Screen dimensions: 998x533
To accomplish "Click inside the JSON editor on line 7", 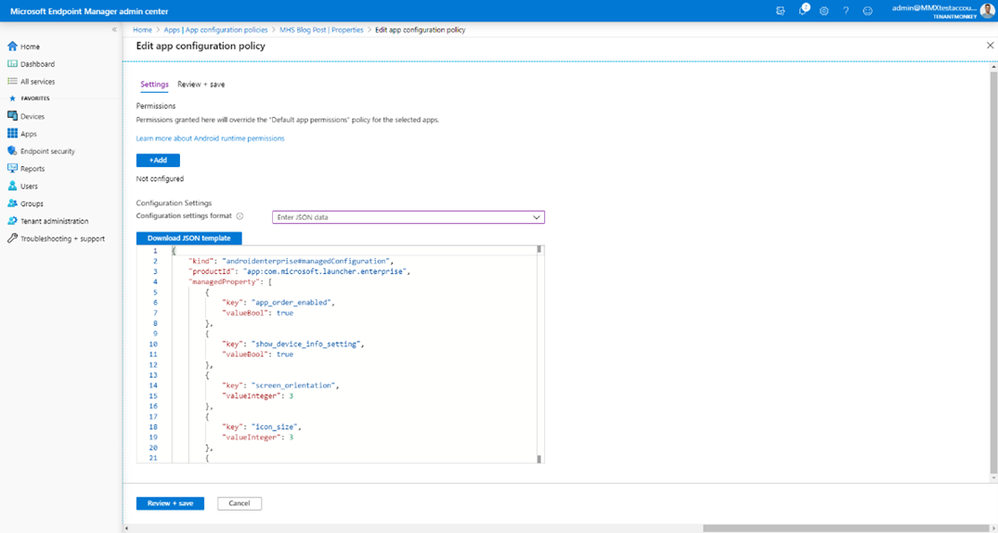I will (x=356, y=313).
